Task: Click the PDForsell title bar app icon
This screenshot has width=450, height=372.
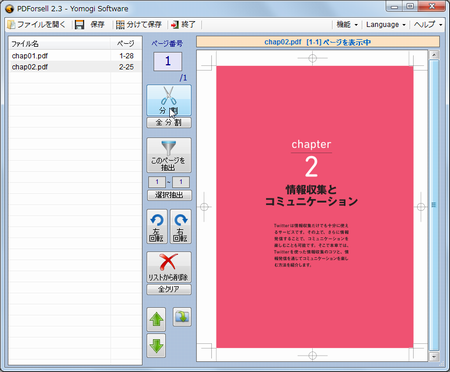Action: (10, 9)
